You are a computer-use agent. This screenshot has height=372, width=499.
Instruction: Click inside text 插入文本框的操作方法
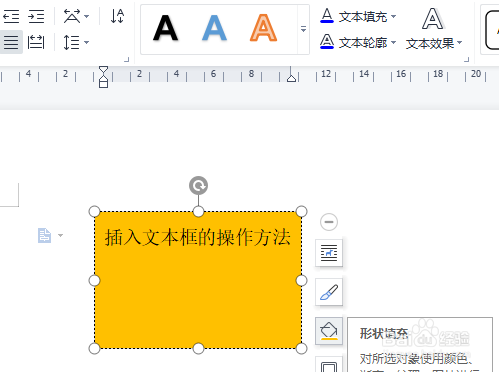198,237
